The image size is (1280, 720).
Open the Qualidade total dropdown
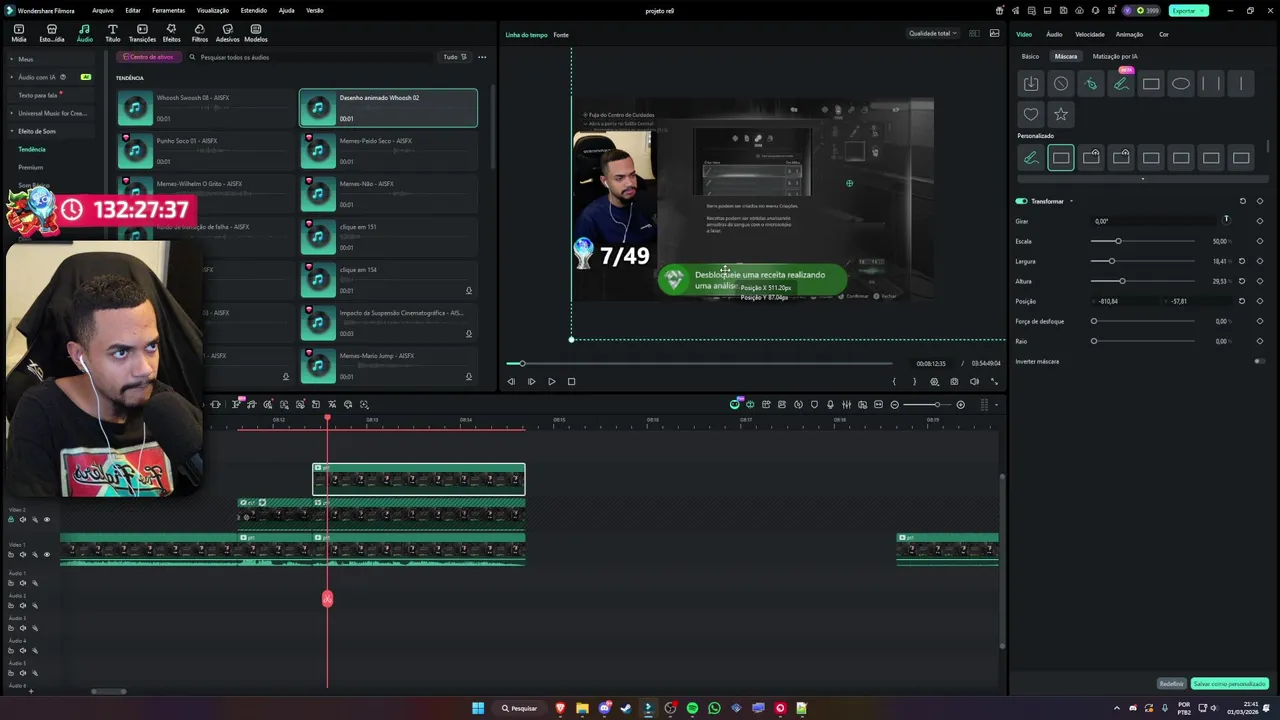(932, 33)
